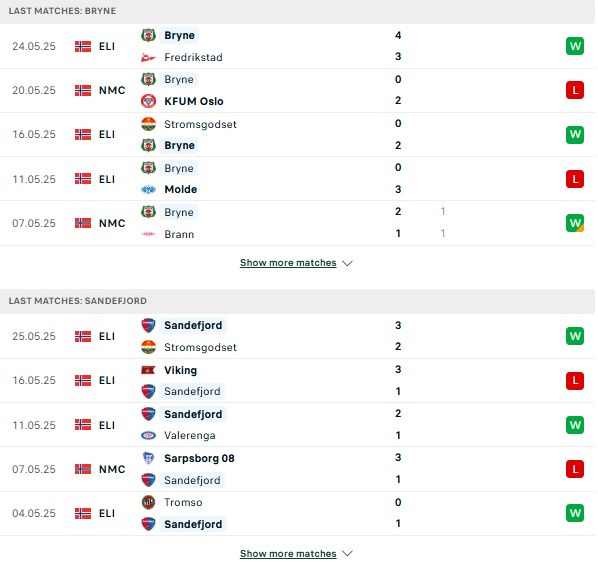The height and width of the screenshot is (573, 598).
Task: Click the win badge for Bryne vs Fredrikstad
Action: 575,47
